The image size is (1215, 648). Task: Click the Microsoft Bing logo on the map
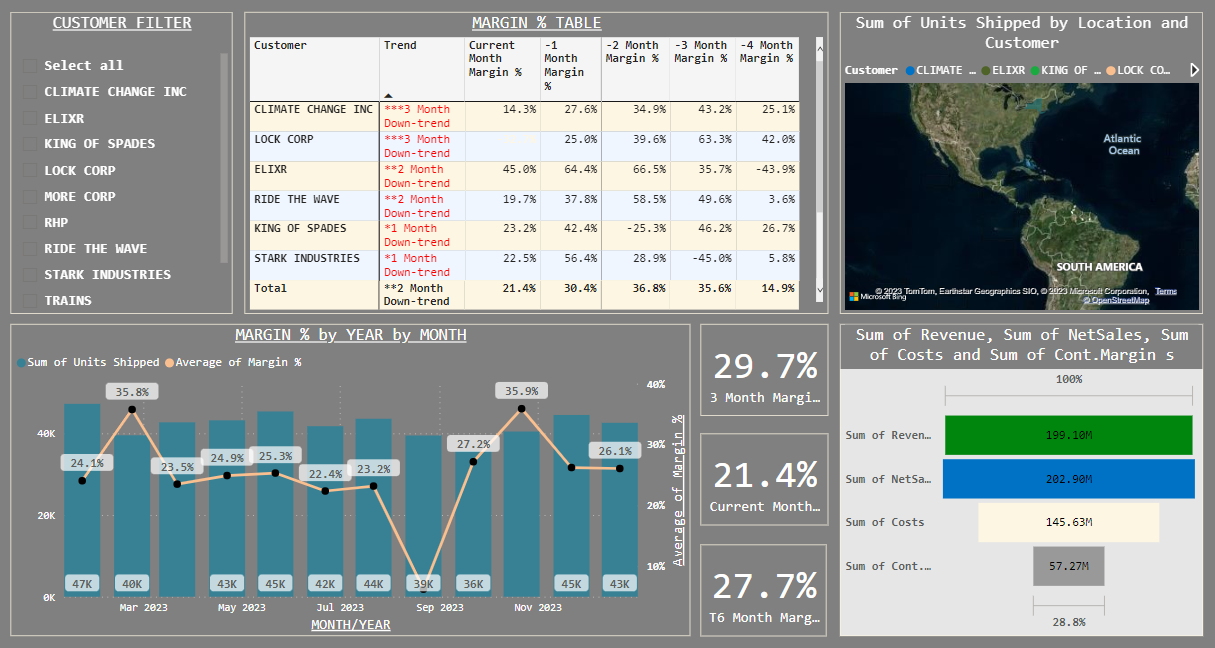(x=853, y=295)
